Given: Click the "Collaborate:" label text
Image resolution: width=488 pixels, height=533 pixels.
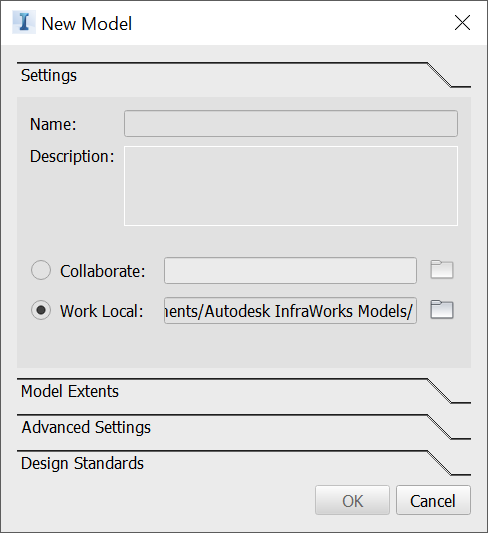Looking at the screenshot, I should (x=103, y=271).
